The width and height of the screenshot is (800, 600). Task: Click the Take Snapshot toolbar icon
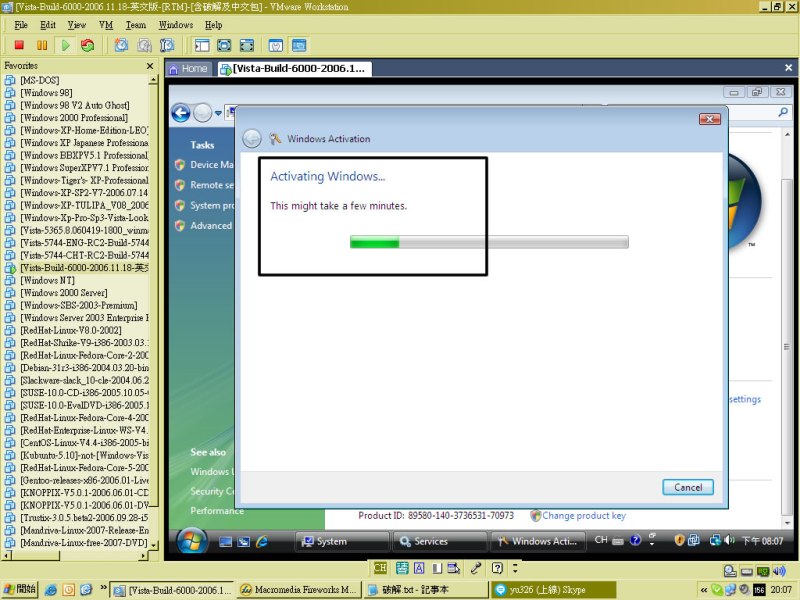[x=121, y=45]
